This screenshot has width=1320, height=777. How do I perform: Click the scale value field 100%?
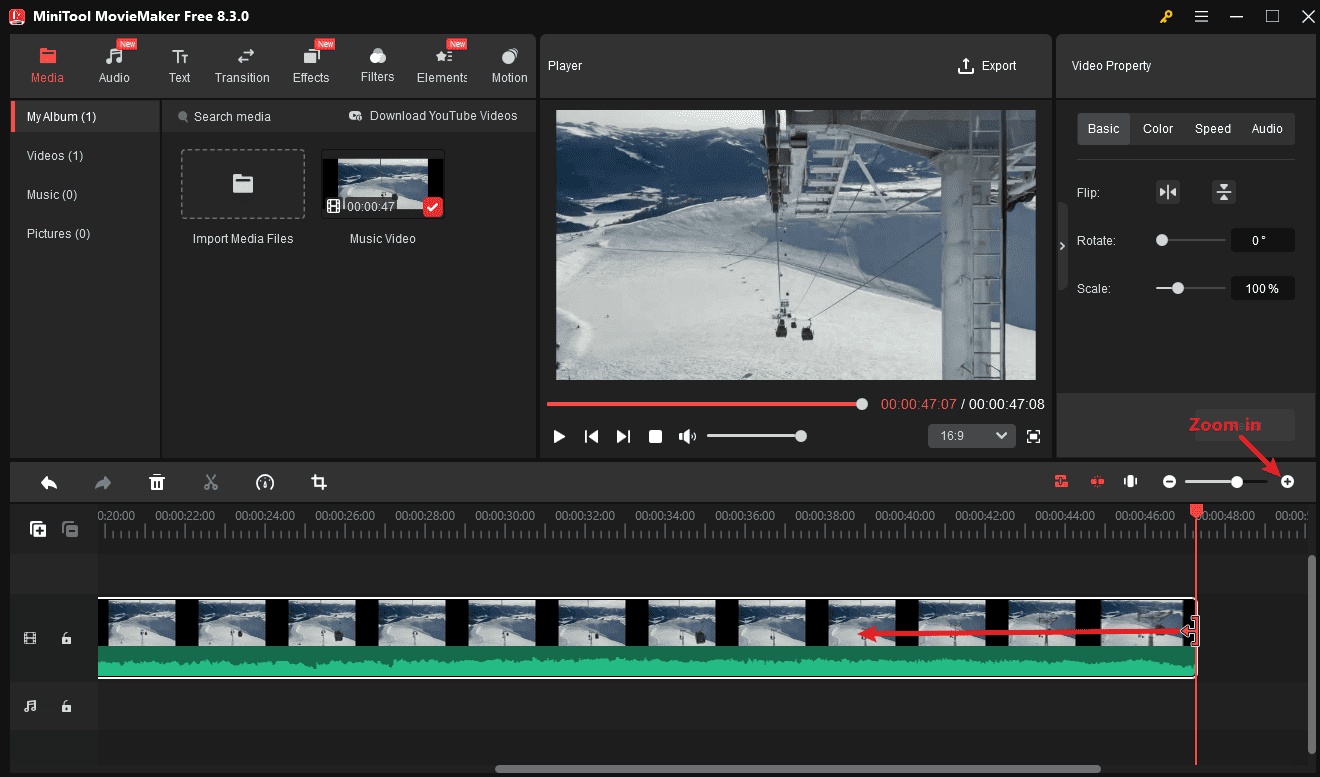click(1262, 288)
